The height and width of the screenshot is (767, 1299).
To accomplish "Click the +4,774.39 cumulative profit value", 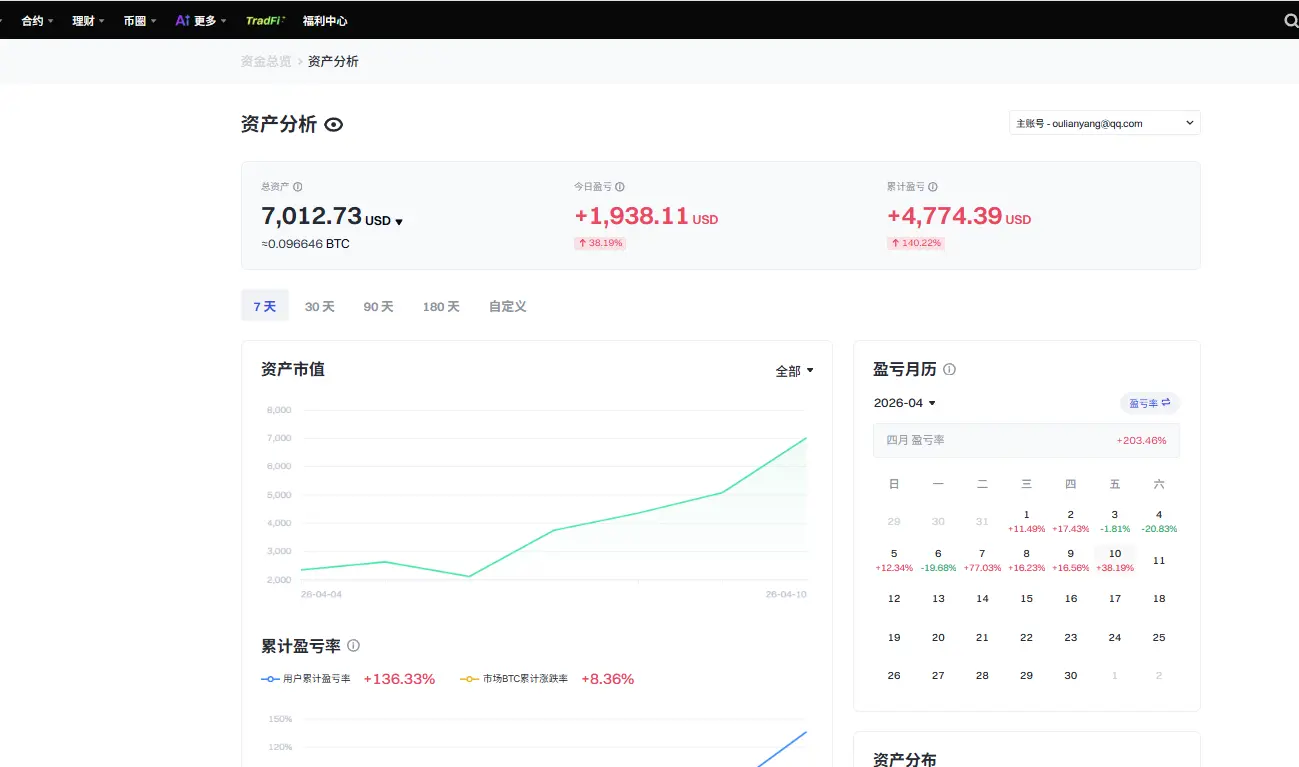I will pos(944,215).
